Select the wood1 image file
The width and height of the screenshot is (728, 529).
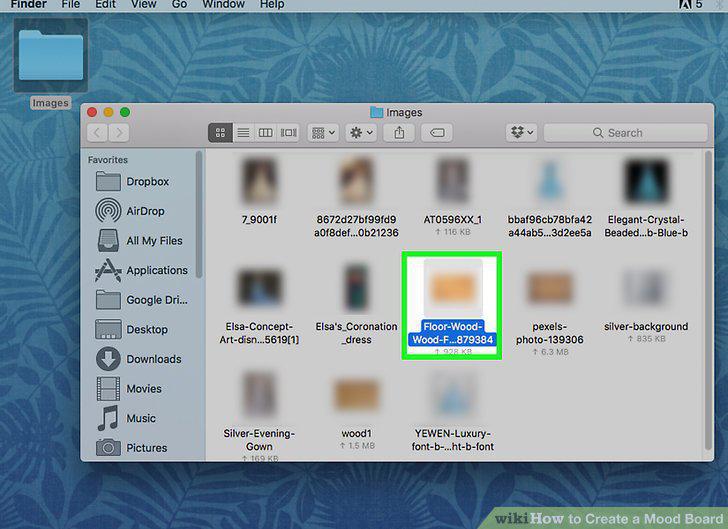click(x=356, y=395)
